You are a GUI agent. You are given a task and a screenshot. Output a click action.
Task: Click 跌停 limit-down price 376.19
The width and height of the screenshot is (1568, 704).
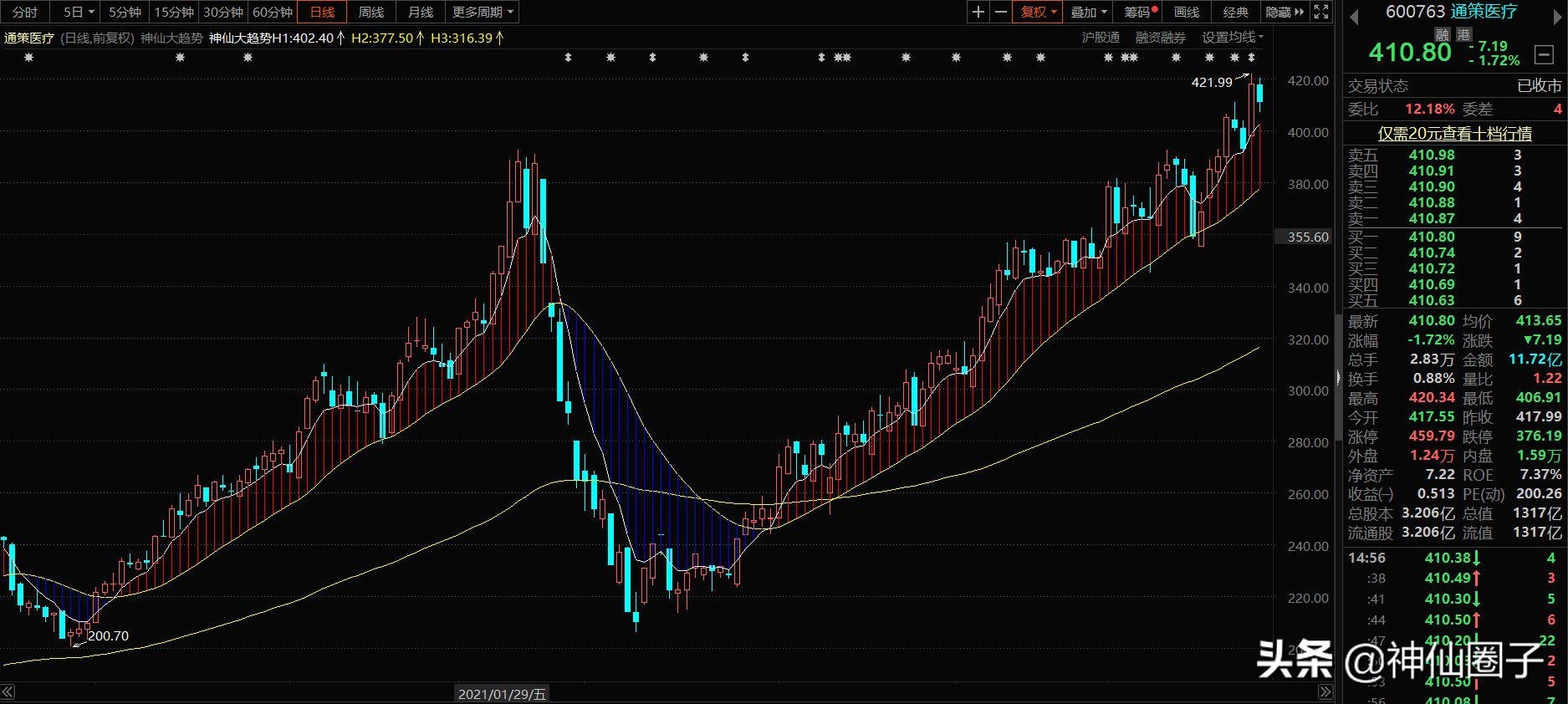(x=1539, y=436)
